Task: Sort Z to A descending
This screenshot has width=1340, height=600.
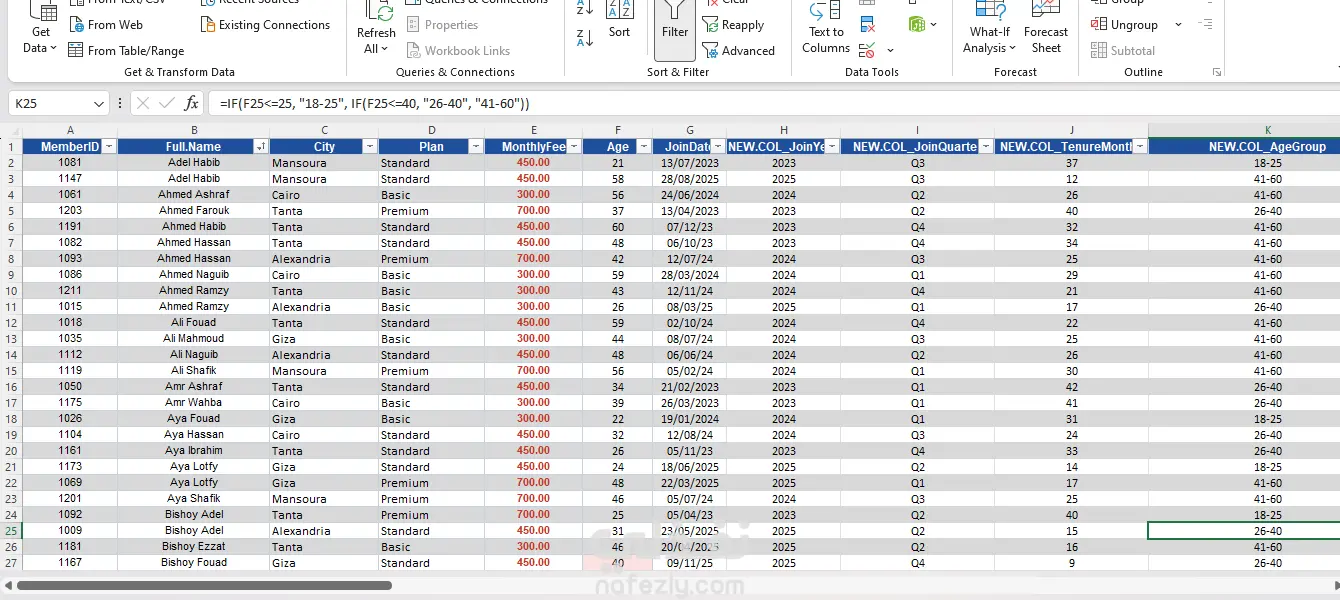Action: (x=585, y=38)
